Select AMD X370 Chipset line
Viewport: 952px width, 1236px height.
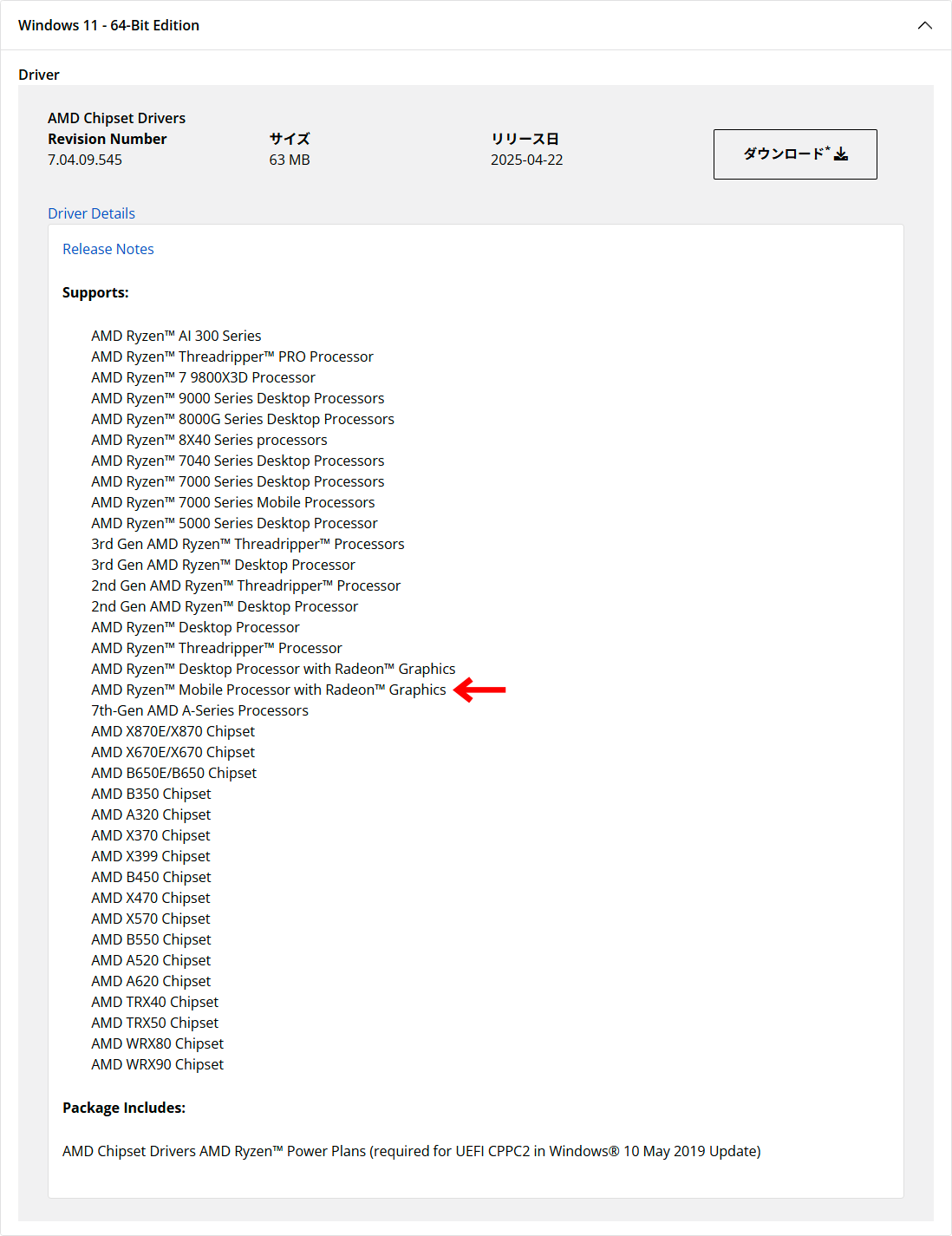click(x=151, y=835)
